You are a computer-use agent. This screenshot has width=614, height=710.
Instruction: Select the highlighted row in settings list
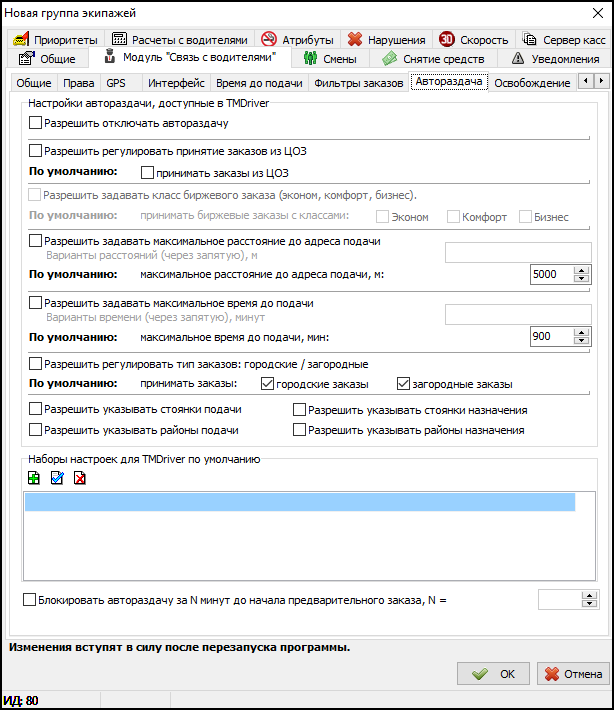[x=300, y=502]
